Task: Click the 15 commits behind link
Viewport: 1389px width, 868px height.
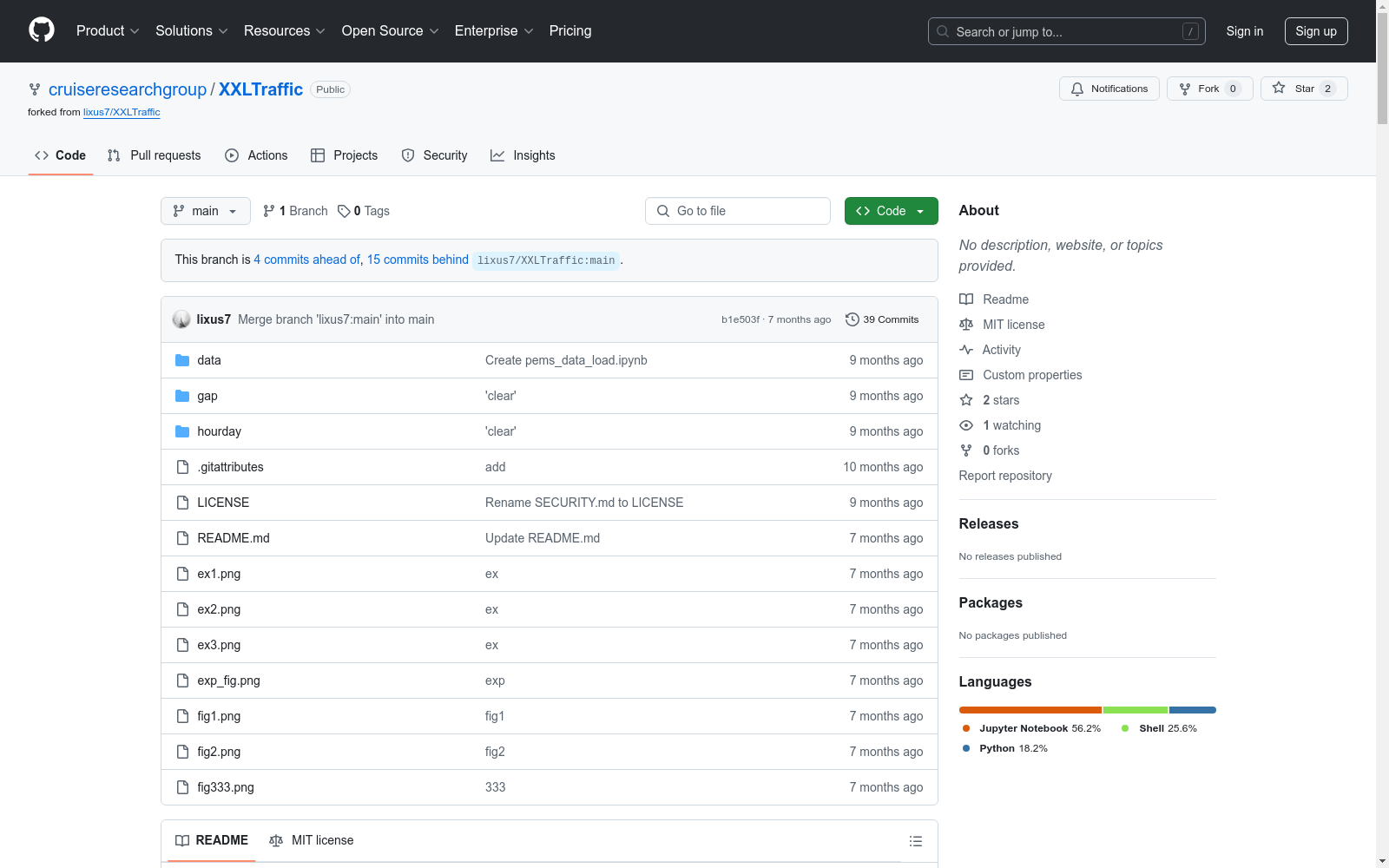Action: (418, 260)
